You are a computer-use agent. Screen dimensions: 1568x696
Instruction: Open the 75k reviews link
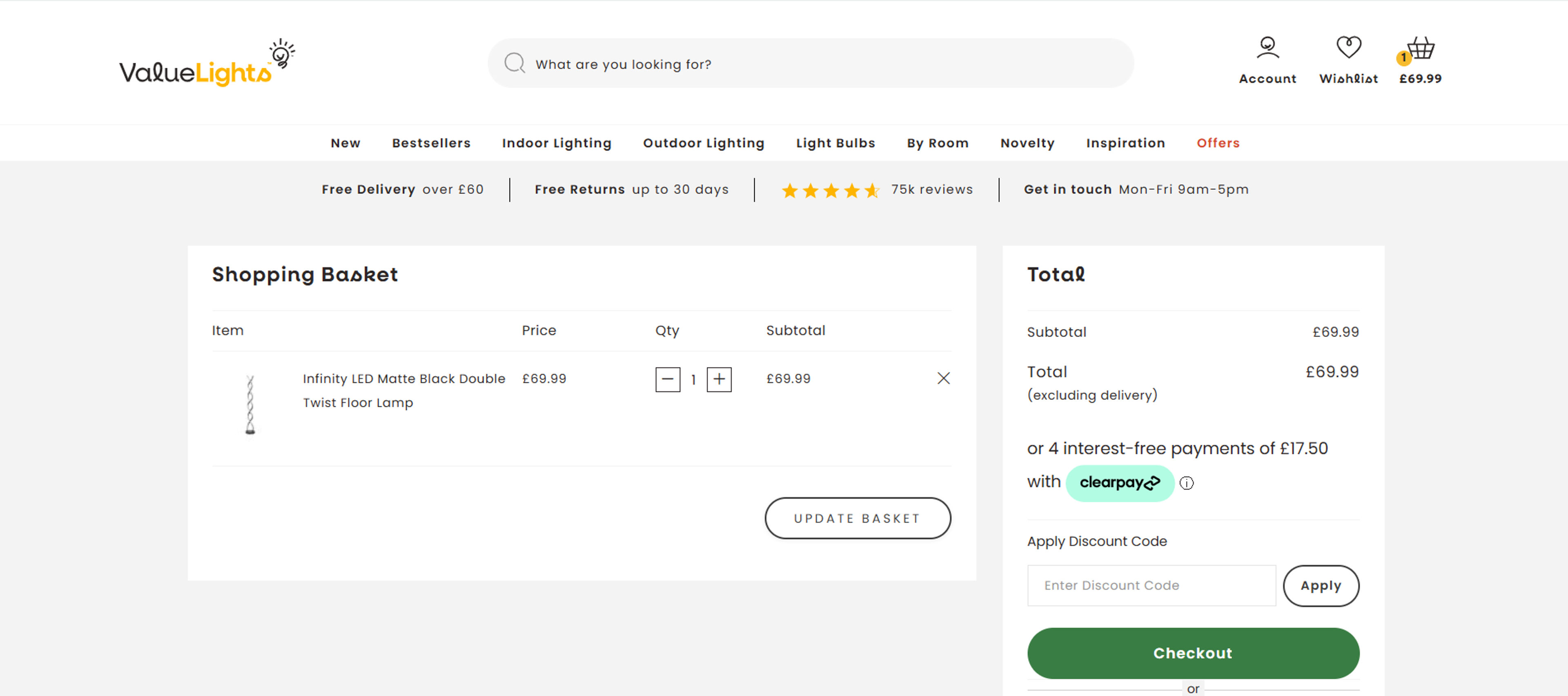[x=932, y=190]
